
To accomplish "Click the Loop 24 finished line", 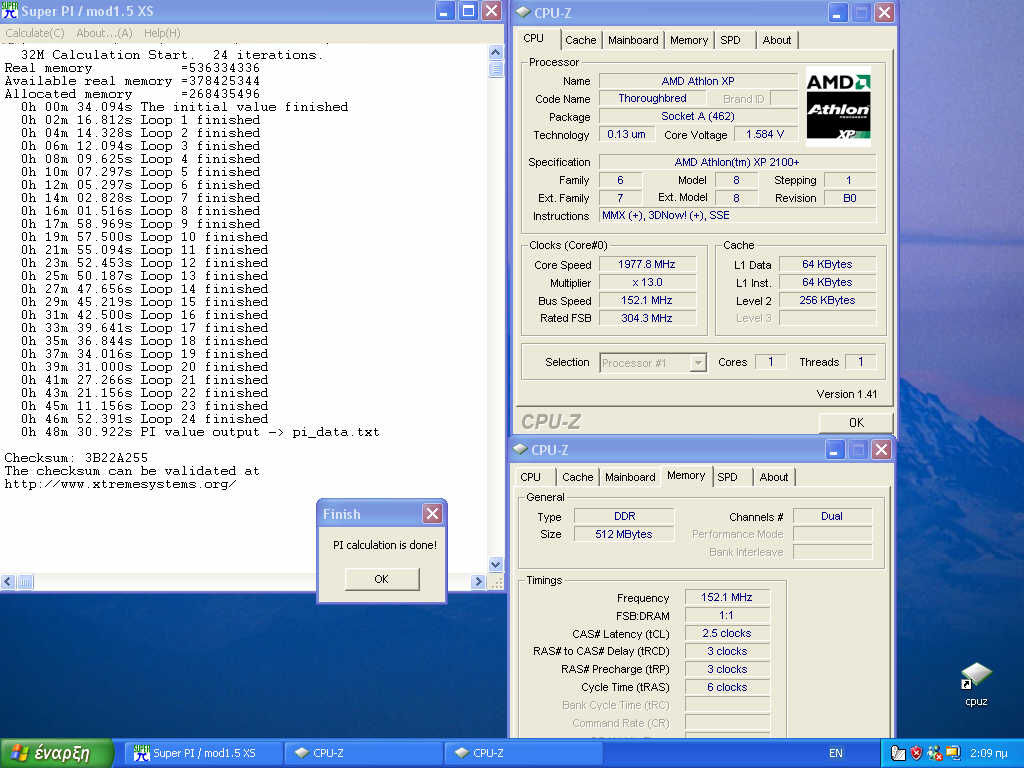I will (144, 419).
